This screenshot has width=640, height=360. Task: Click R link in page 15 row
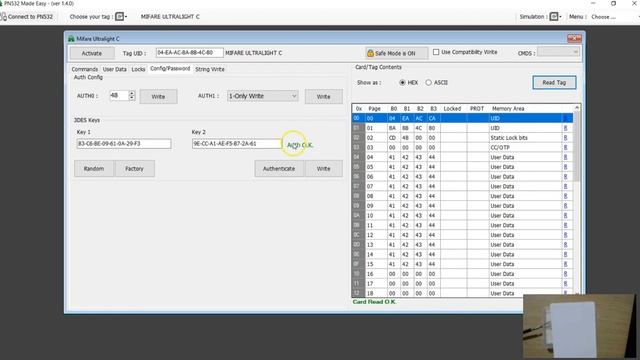[565, 264]
